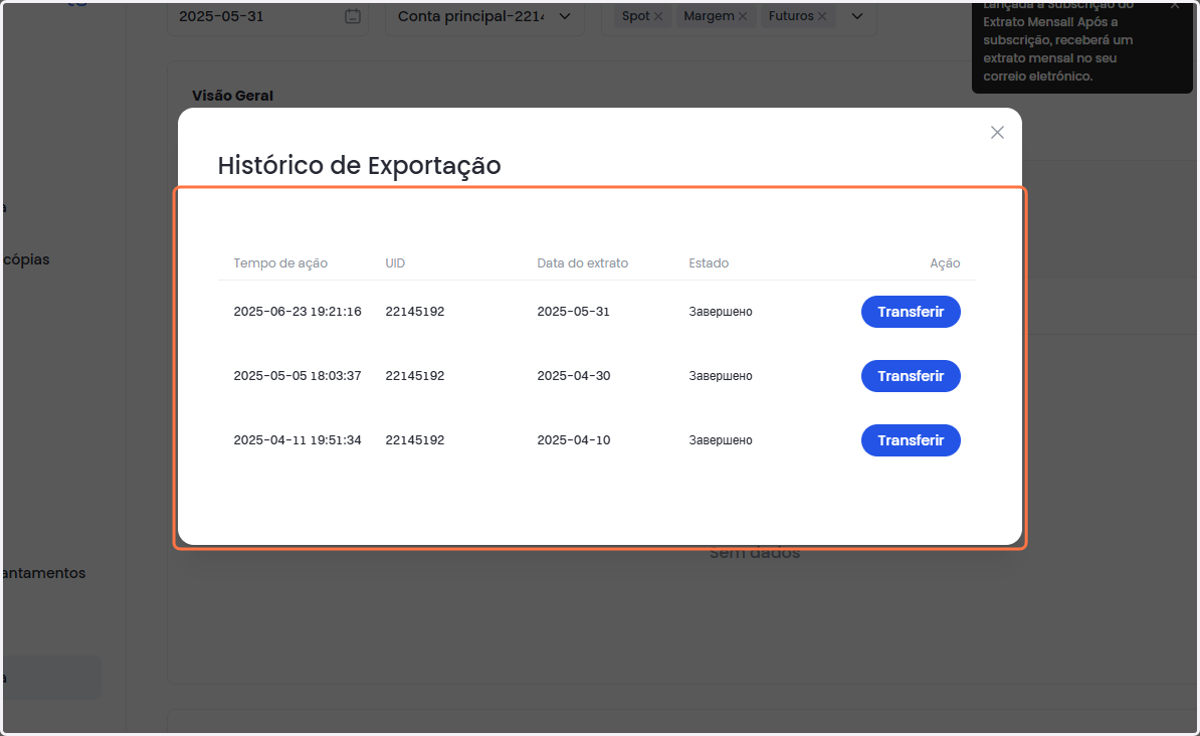This screenshot has height=736, width=1200.
Task: Expand the account type filter dropdown arrow
Action: (857, 16)
